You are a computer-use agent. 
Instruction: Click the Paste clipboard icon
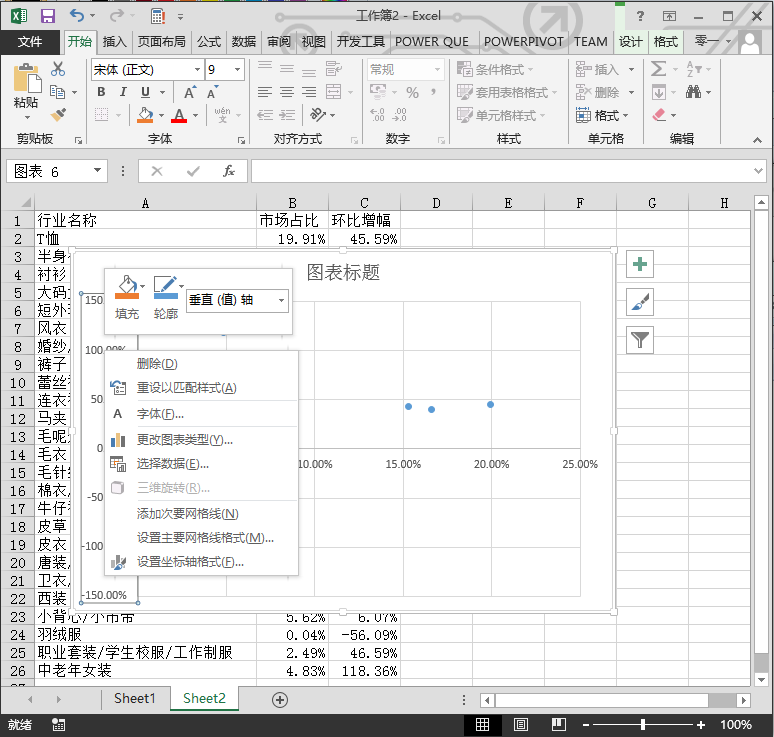point(26,79)
